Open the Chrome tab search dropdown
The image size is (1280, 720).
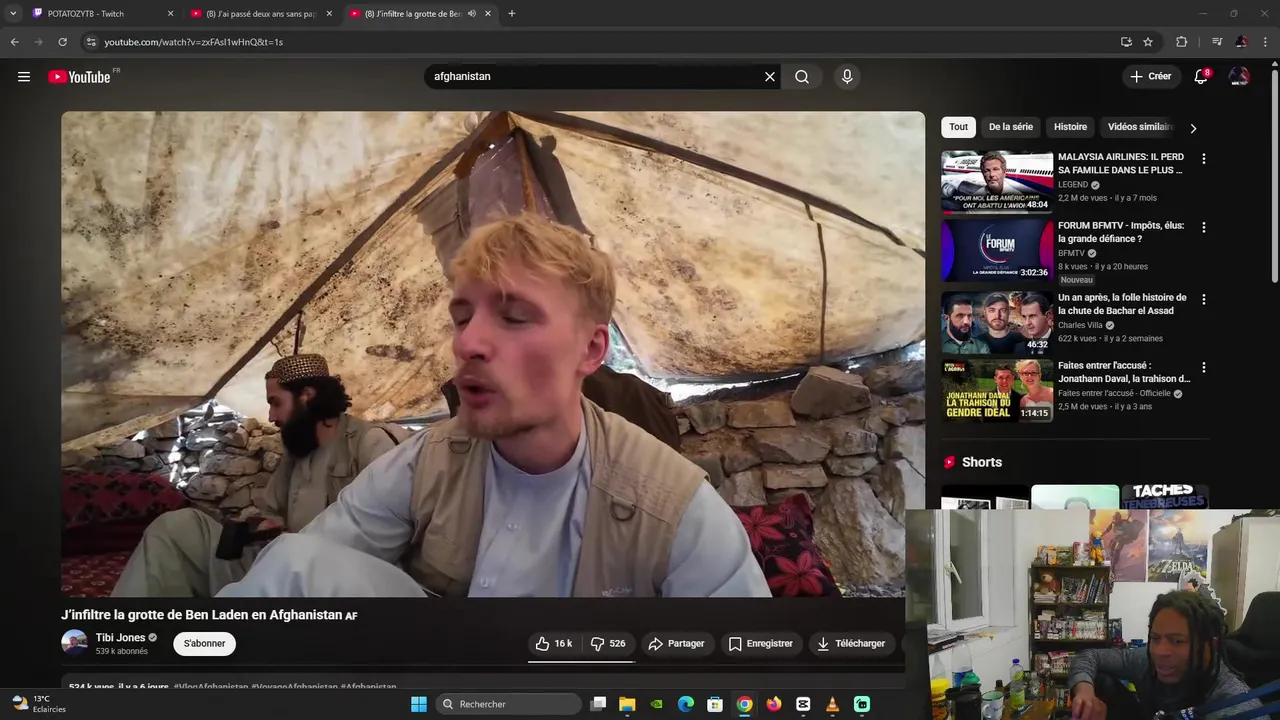click(x=13, y=14)
